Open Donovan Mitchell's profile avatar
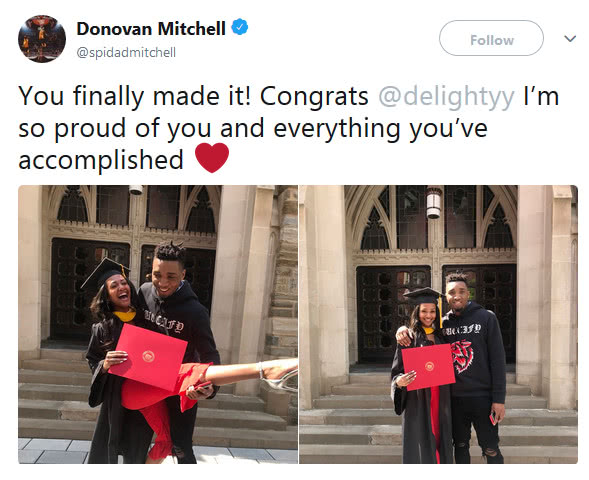 click(42, 39)
